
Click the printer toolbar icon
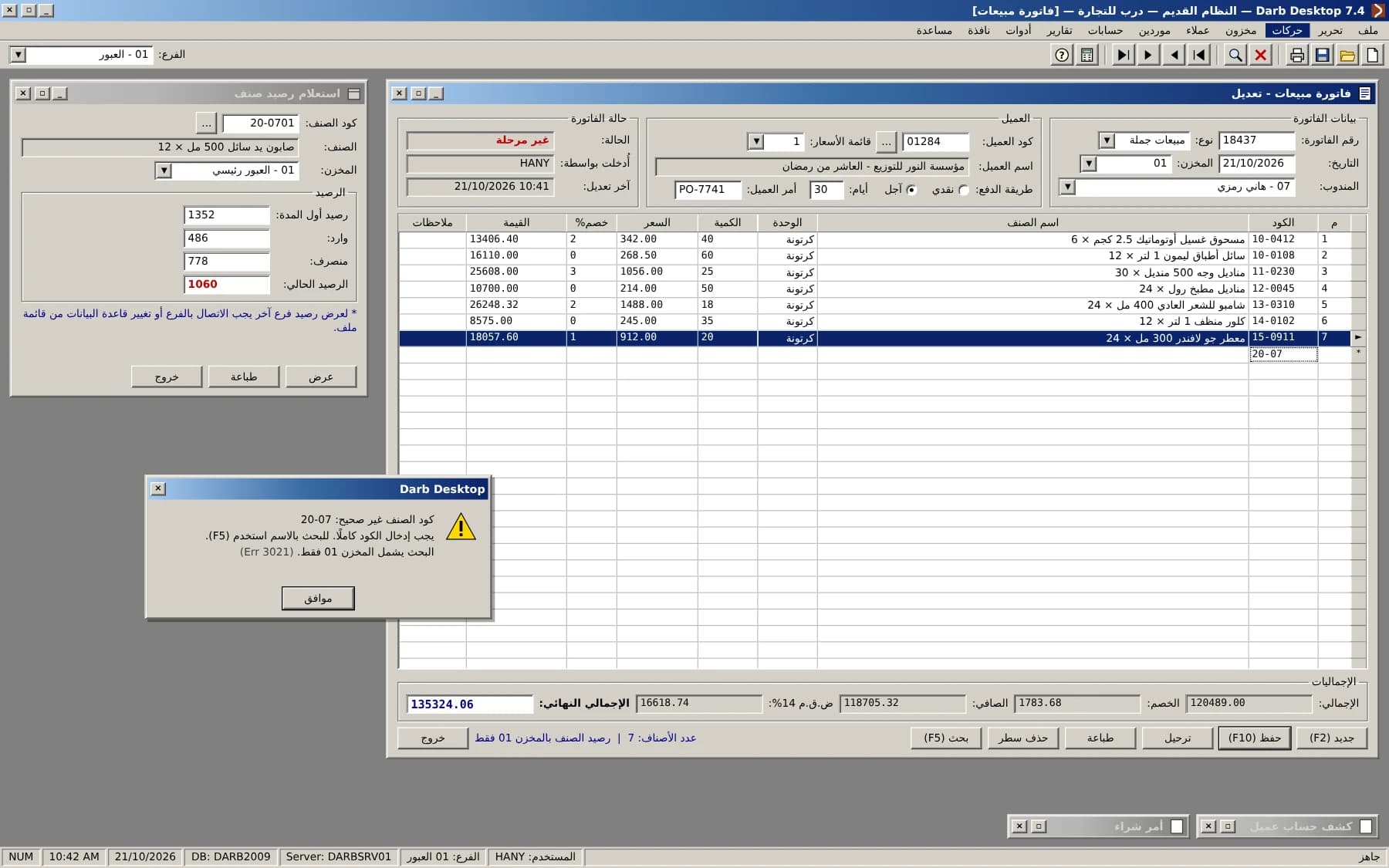pos(1297,55)
